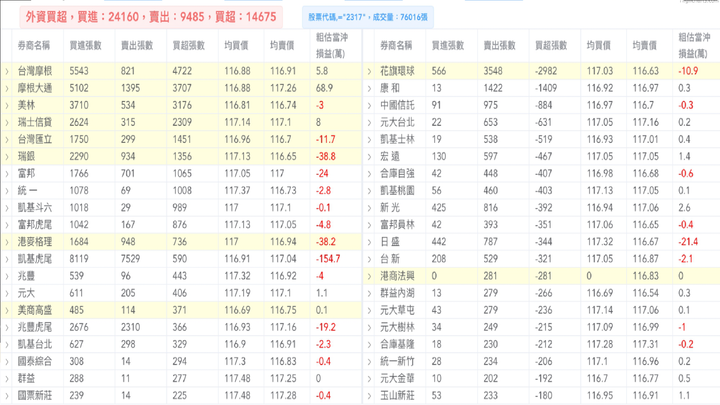
Task: Expand the 玉山新莊 row chevron
Action: click(369, 396)
